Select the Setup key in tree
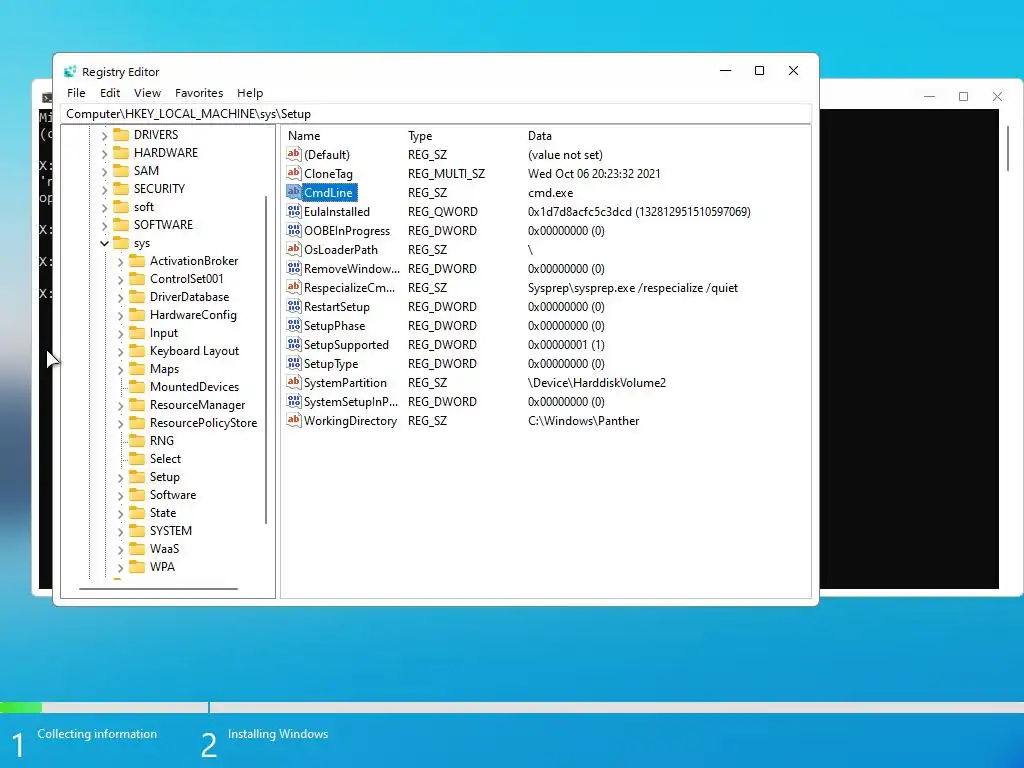Image resolution: width=1024 pixels, height=768 pixels. 165,477
